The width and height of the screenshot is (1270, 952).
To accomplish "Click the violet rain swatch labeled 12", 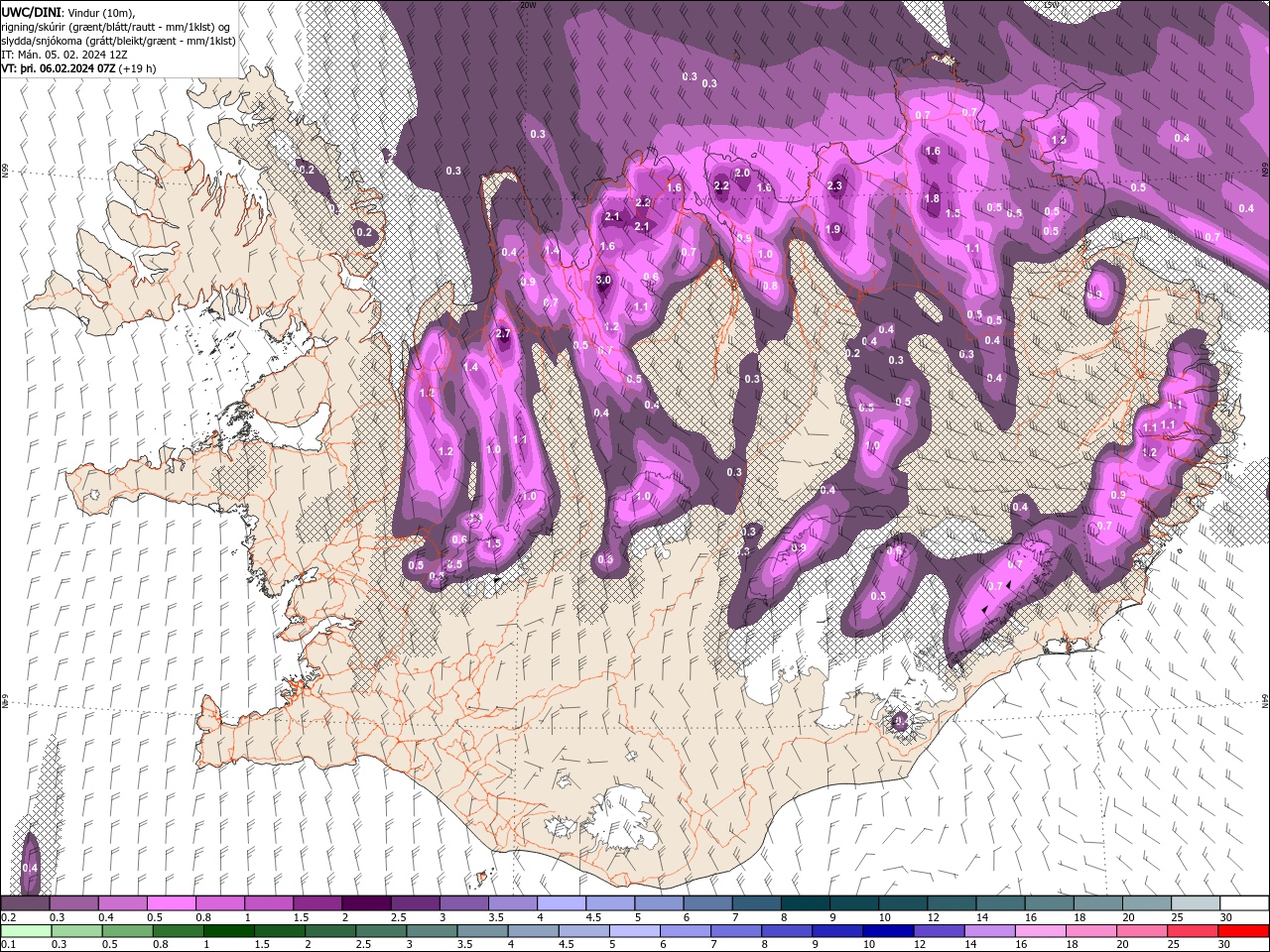I will [x=939, y=930].
